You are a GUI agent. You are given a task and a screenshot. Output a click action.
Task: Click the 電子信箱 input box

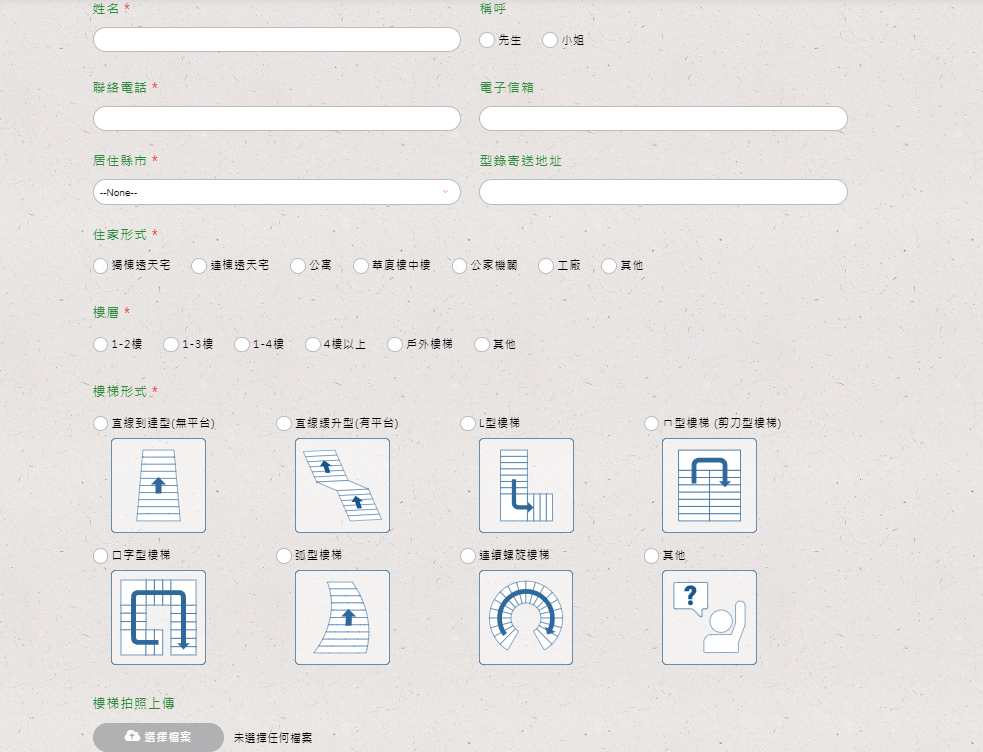[663, 118]
